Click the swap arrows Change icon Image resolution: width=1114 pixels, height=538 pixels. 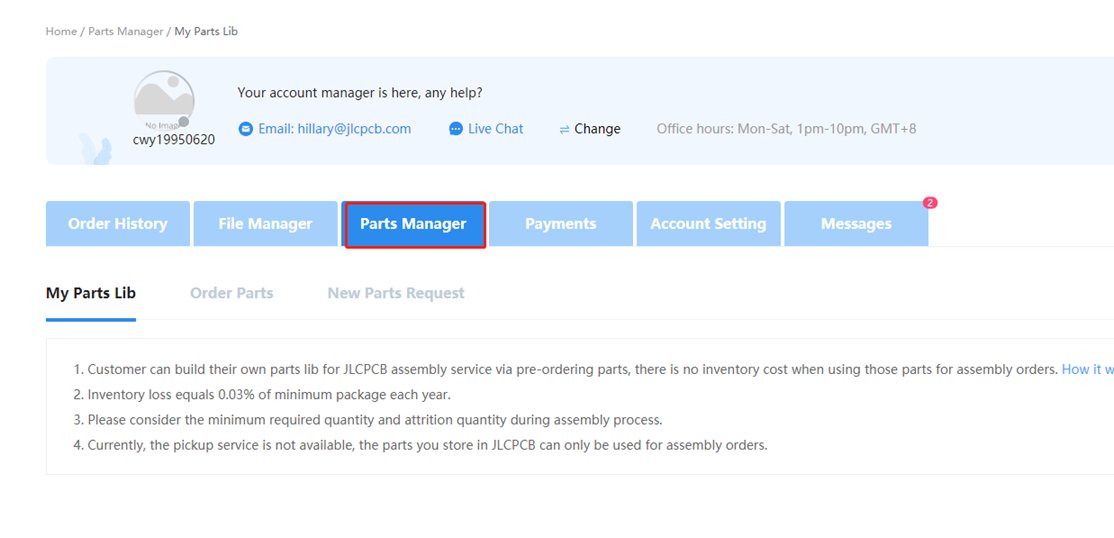pos(564,129)
